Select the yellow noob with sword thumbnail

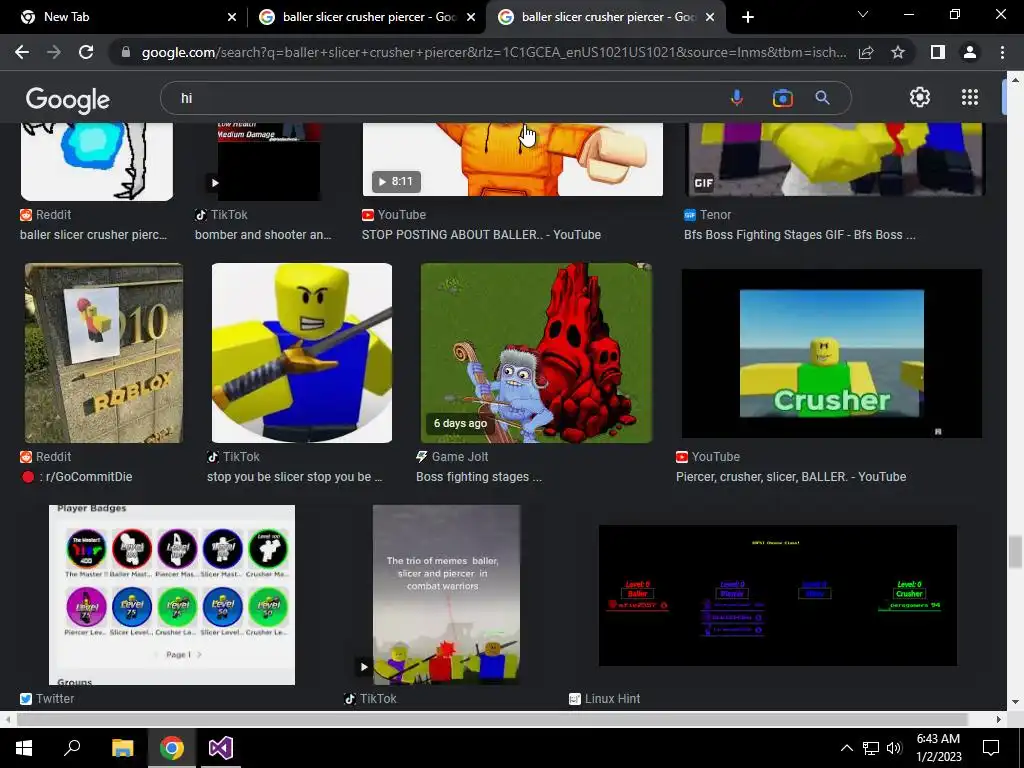click(x=302, y=353)
